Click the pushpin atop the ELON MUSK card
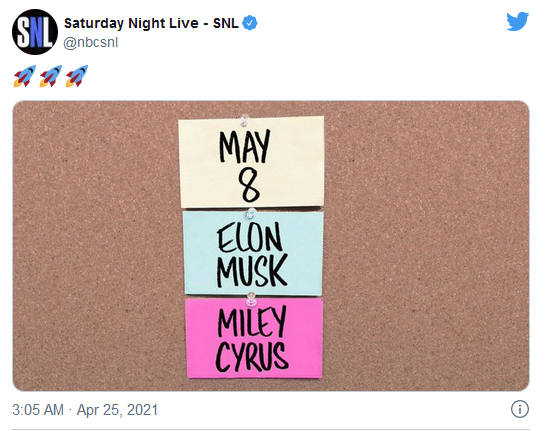Screen dimensions: 548x431 click(x=250, y=213)
